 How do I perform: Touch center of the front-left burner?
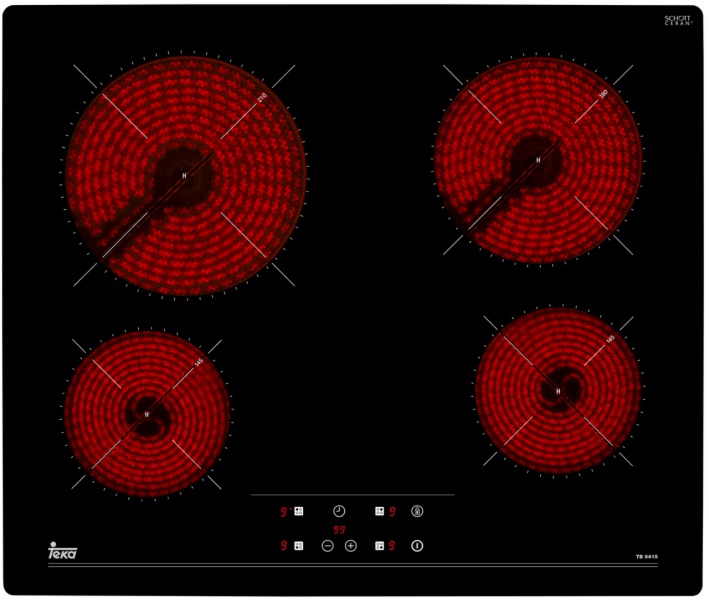pyautogui.click(x=147, y=414)
